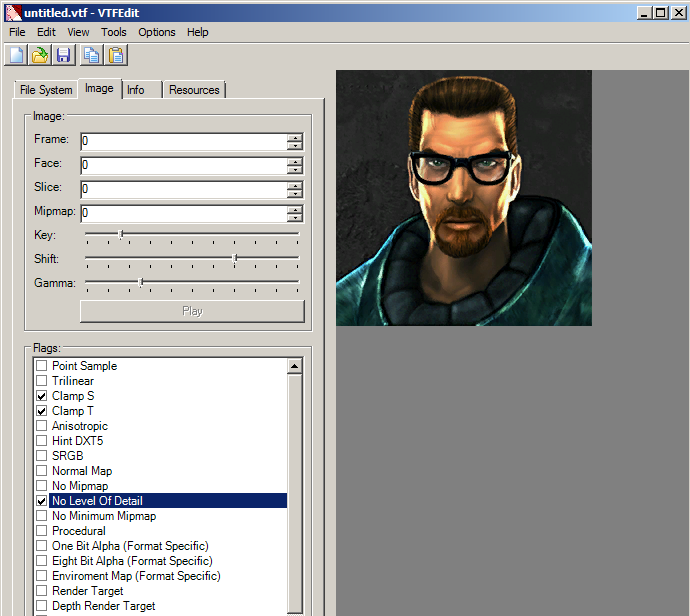The width and height of the screenshot is (690, 616).
Task: Uncheck the Clamp S flag
Action: 41,396
